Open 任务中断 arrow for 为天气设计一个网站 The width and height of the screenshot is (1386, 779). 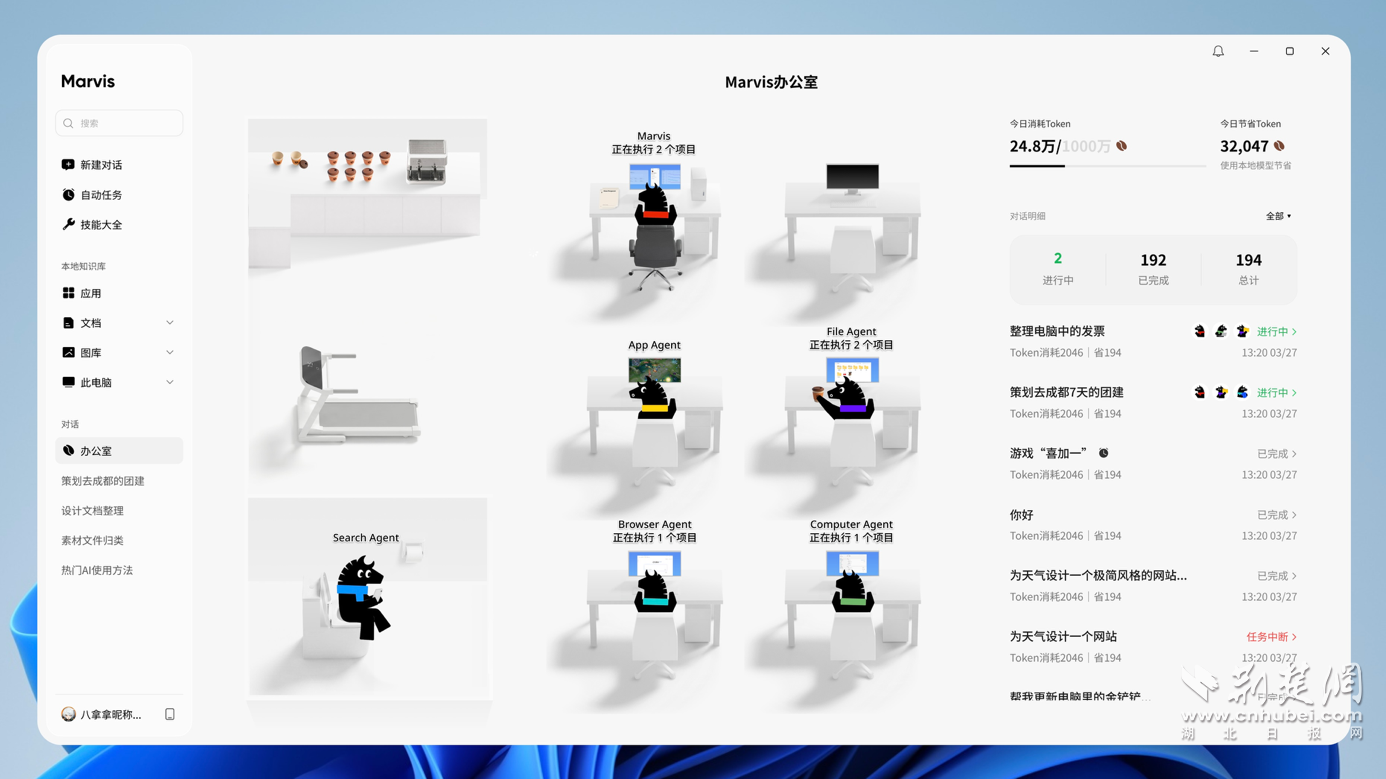coord(1294,637)
